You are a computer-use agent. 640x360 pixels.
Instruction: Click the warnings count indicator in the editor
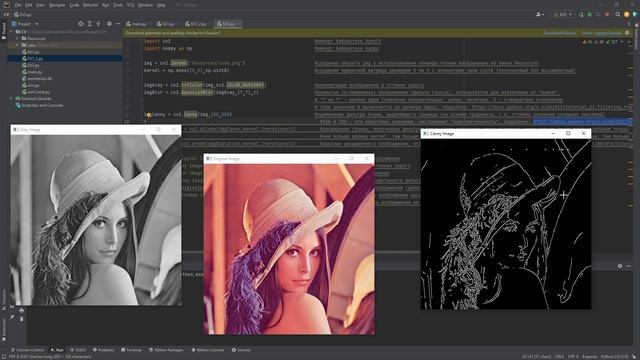[x=587, y=42]
